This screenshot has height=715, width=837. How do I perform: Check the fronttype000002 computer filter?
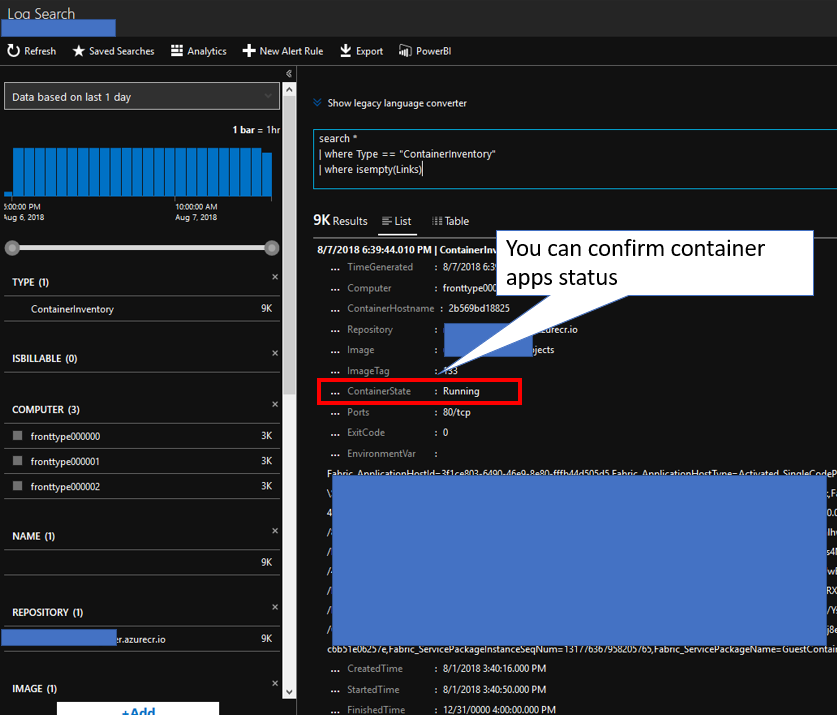pos(18,486)
